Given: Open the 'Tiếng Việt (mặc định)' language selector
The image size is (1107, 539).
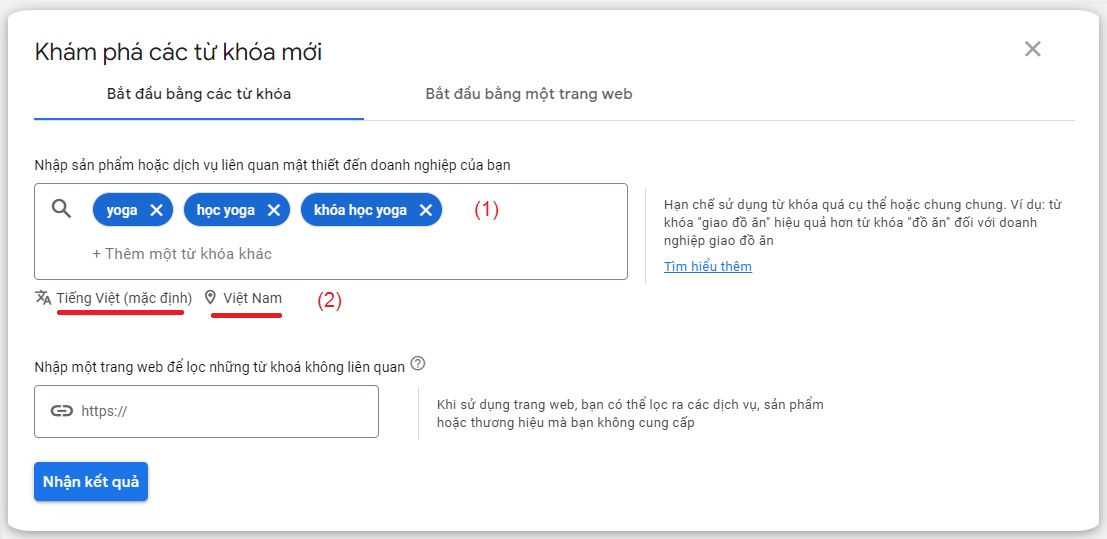Looking at the screenshot, I should (124, 299).
